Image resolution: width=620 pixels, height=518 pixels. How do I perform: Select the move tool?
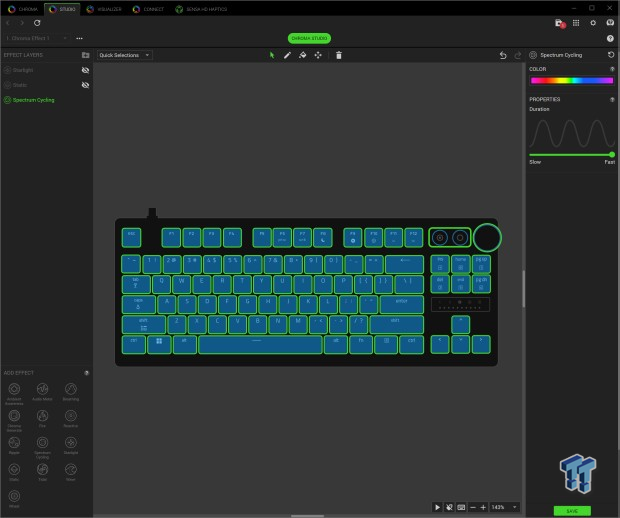(x=318, y=55)
